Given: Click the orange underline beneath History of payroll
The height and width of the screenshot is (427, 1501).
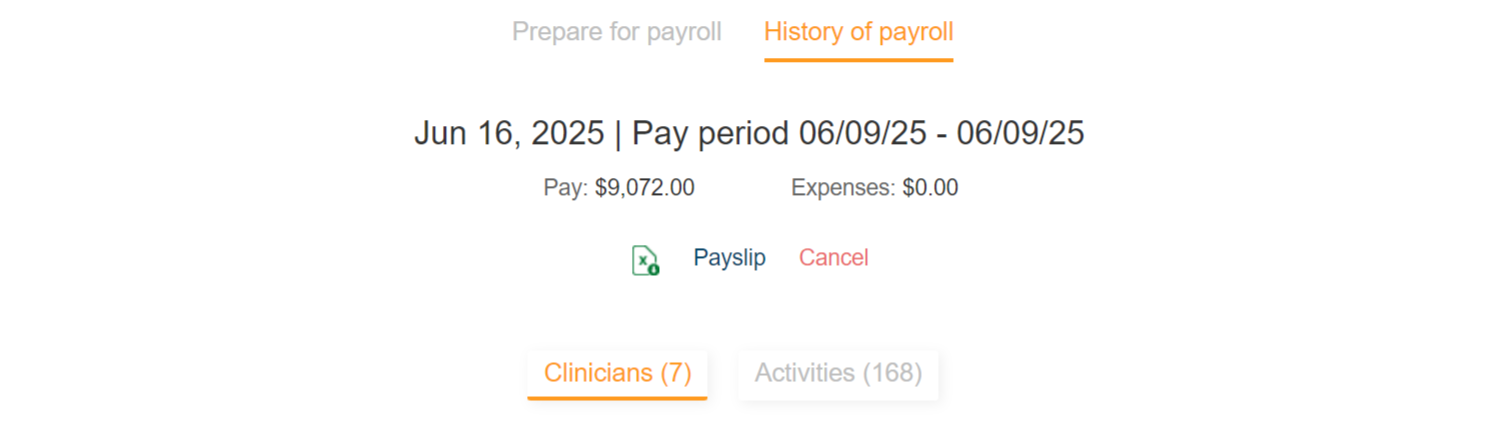Looking at the screenshot, I should coord(858,60).
